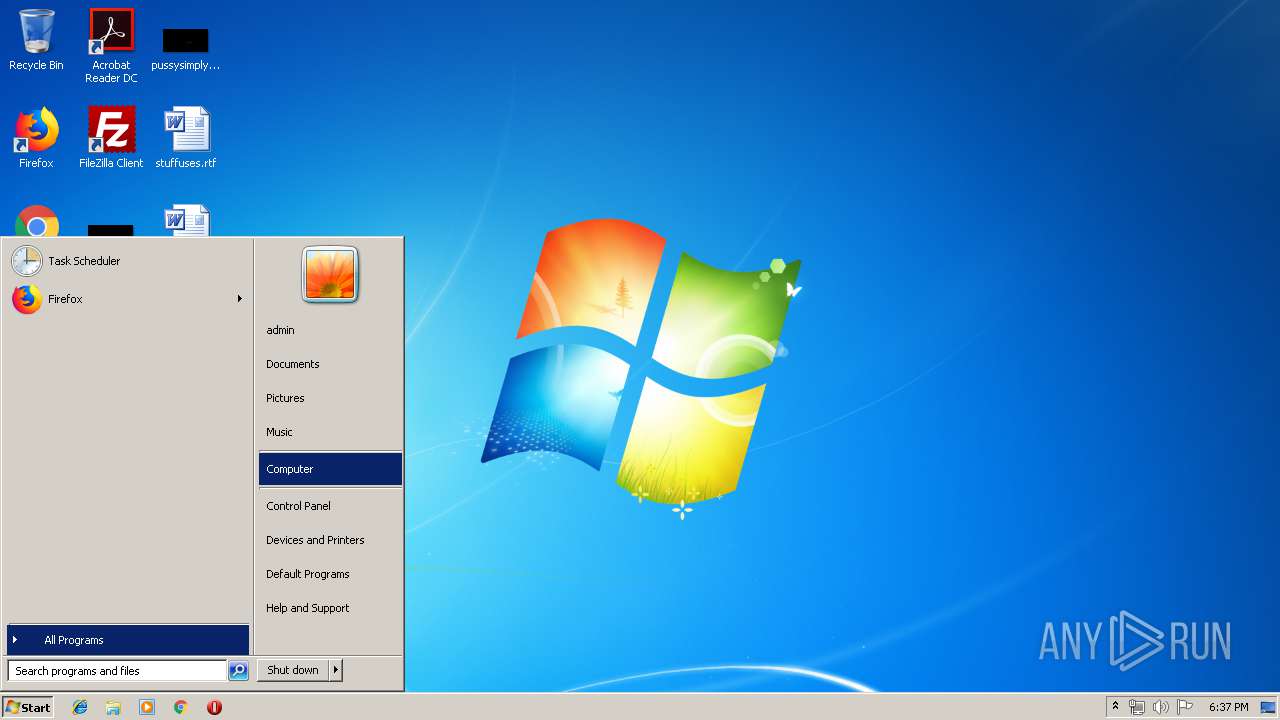The height and width of the screenshot is (720, 1280).
Task: Expand Firefox jump list arrow
Action: click(x=240, y=299)
